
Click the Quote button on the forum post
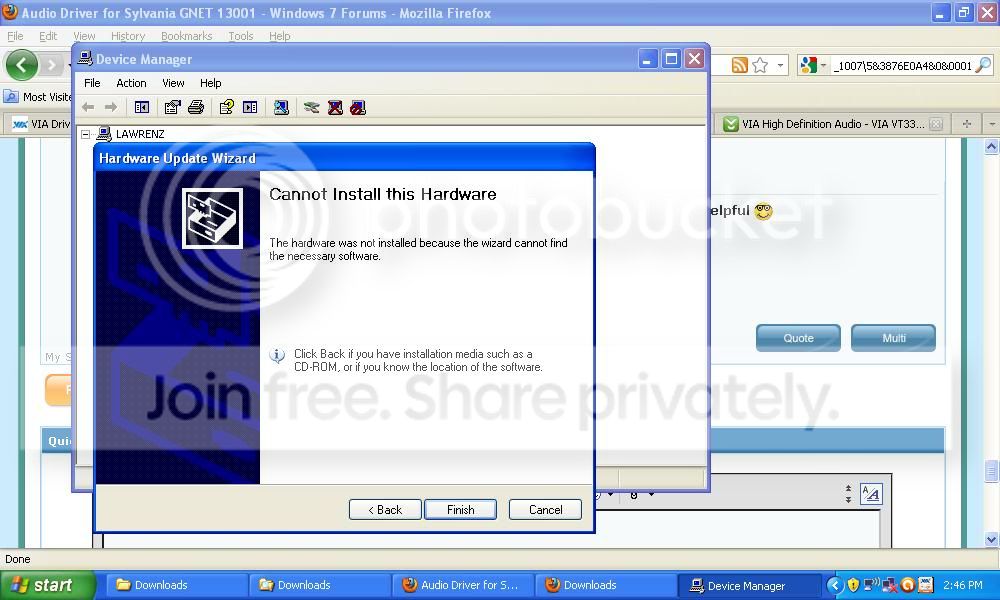pos(798,338)
